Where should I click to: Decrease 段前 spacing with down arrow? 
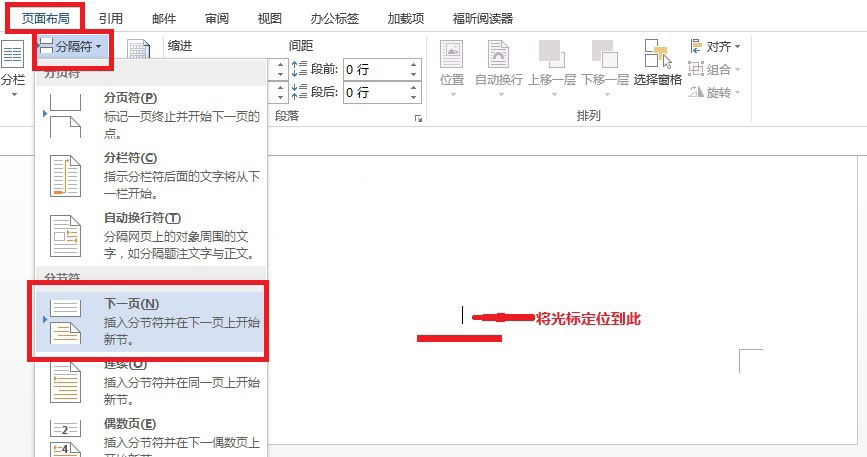pos(414,75)
